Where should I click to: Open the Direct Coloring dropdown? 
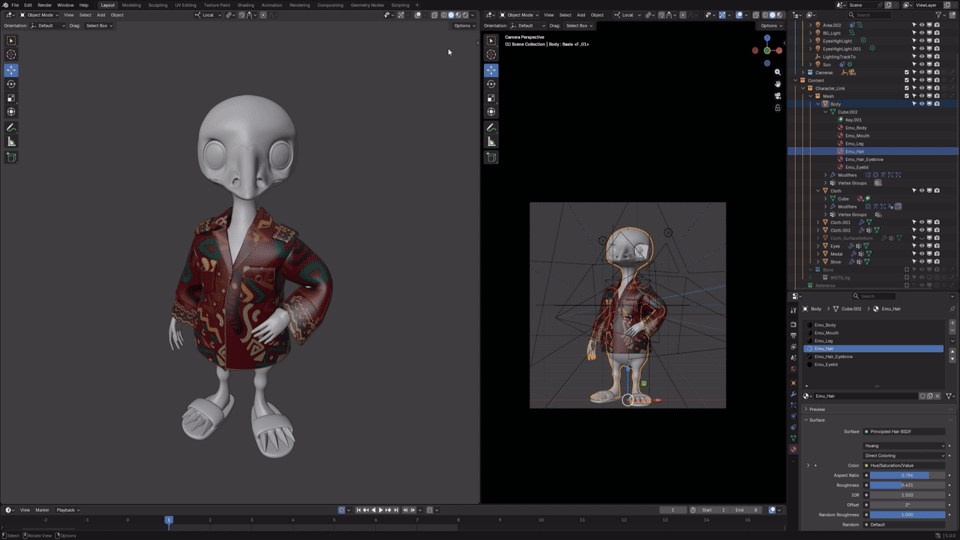904,456
